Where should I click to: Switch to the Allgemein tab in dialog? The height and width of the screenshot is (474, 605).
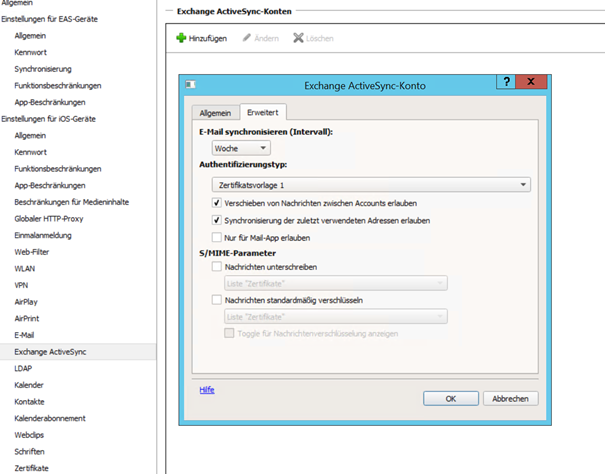(215, 113)
